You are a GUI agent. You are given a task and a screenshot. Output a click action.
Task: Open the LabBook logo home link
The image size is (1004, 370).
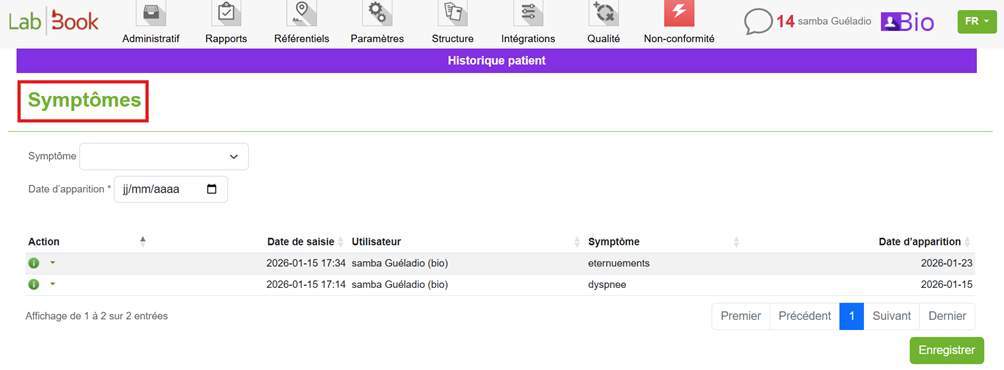coord(54,22)
